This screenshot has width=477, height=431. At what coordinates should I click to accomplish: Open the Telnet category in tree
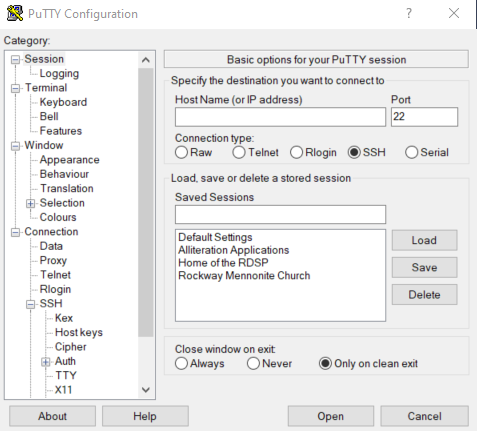point(55,275)
